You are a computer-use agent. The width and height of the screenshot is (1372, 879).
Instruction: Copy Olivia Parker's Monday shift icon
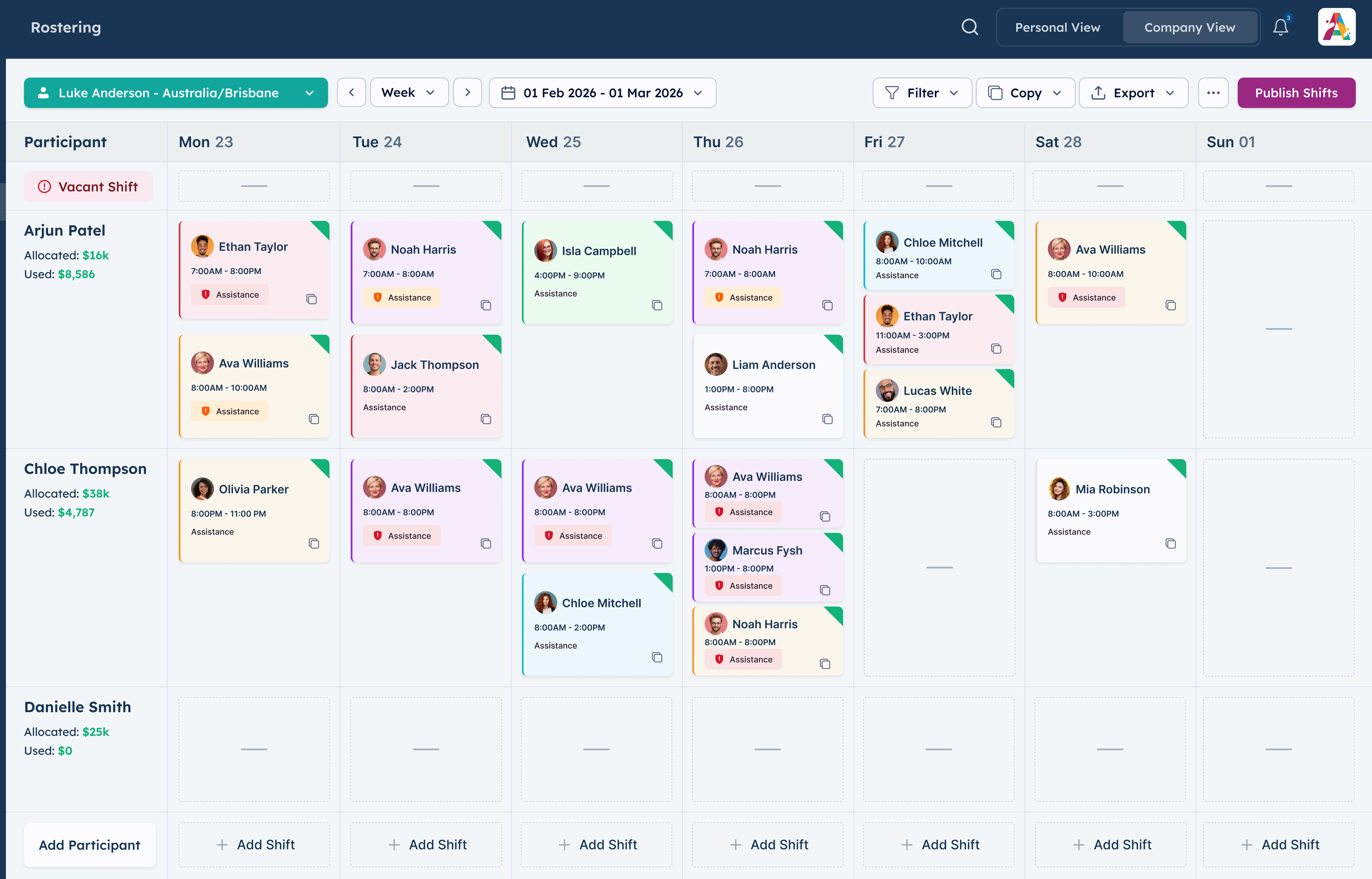[314, 543]
